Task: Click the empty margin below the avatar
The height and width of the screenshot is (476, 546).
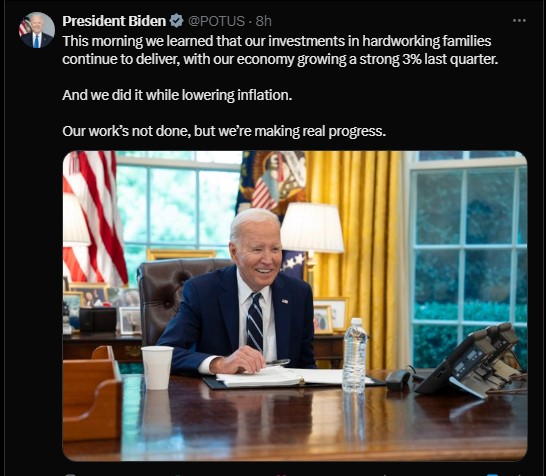Action: pos(33,244)
